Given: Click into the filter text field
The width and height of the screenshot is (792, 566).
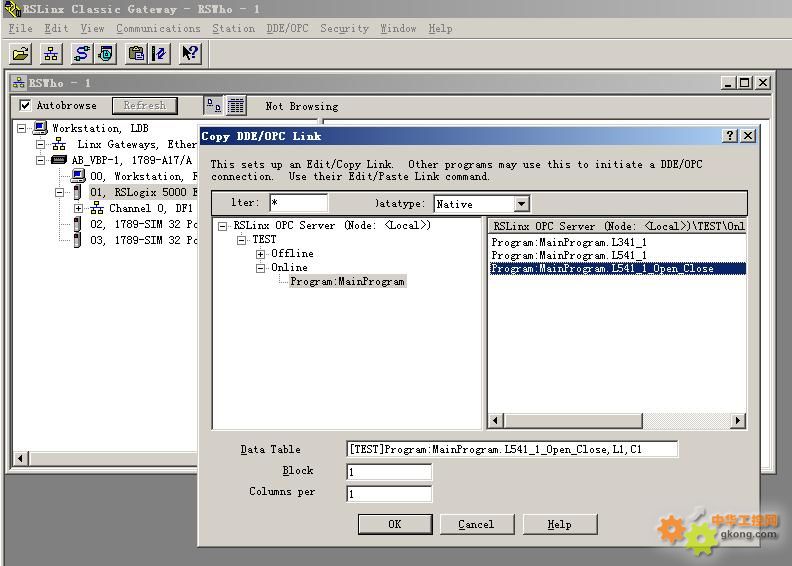Looking at the screenshot, I should (298, 203).
